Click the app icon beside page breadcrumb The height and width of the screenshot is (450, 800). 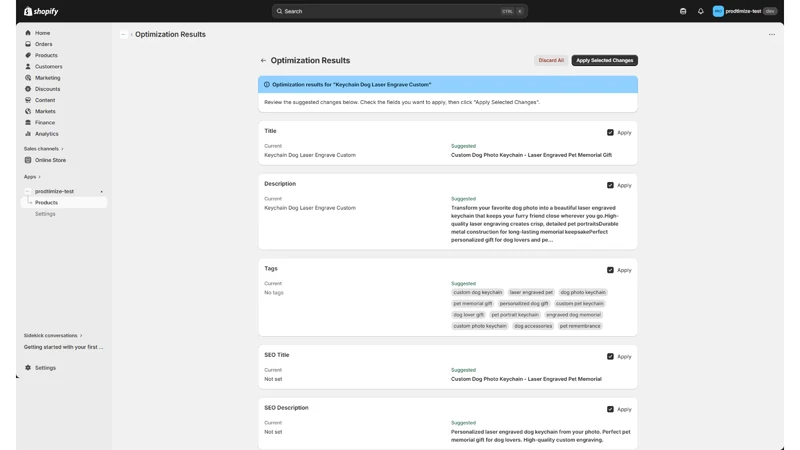(123, 34)
